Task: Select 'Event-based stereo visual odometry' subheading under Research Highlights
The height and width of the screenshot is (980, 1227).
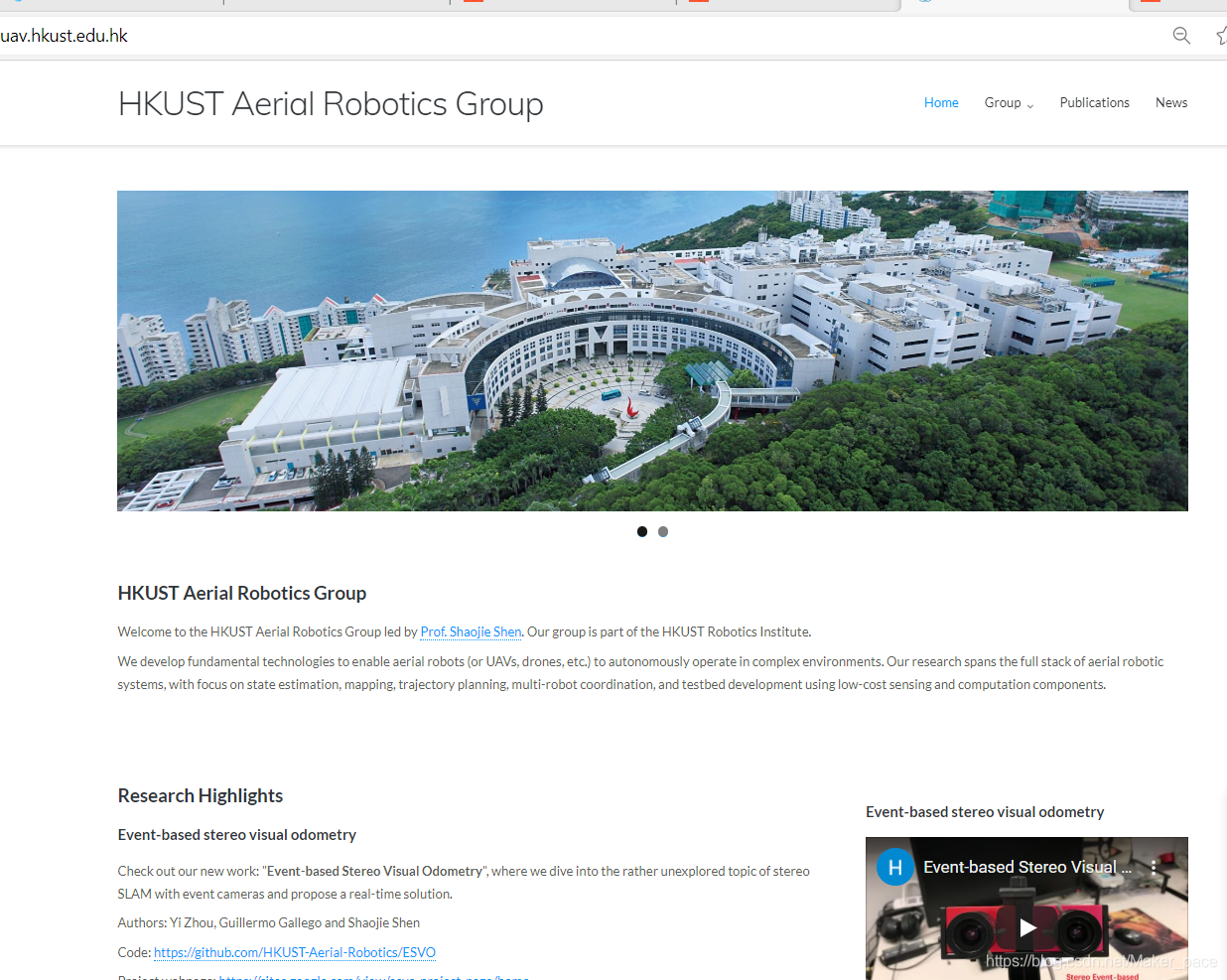Action: coord(237,835)
